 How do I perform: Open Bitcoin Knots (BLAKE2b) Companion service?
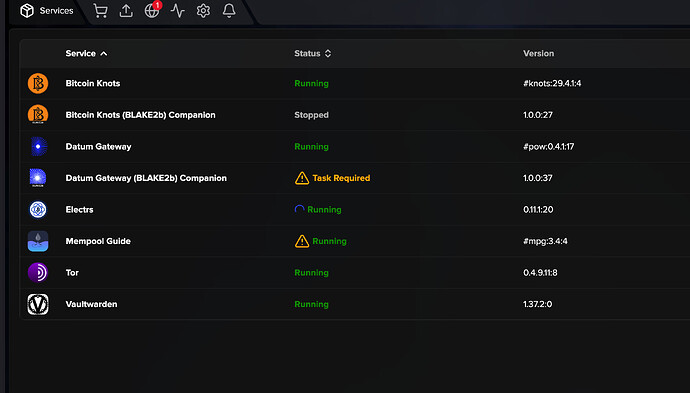click(x=140, y=115)
